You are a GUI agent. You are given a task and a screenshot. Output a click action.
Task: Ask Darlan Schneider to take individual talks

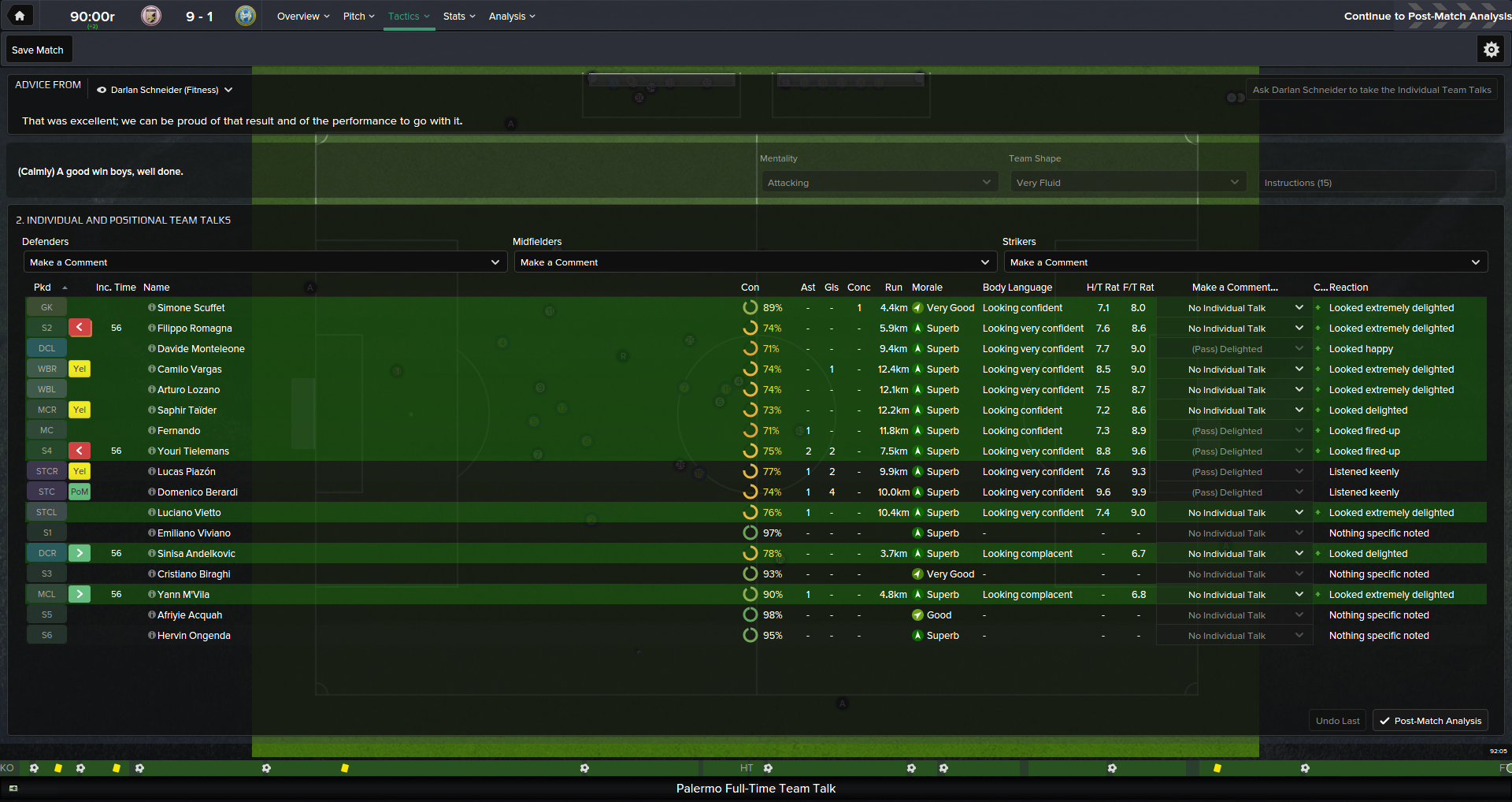pos(1372,90)
